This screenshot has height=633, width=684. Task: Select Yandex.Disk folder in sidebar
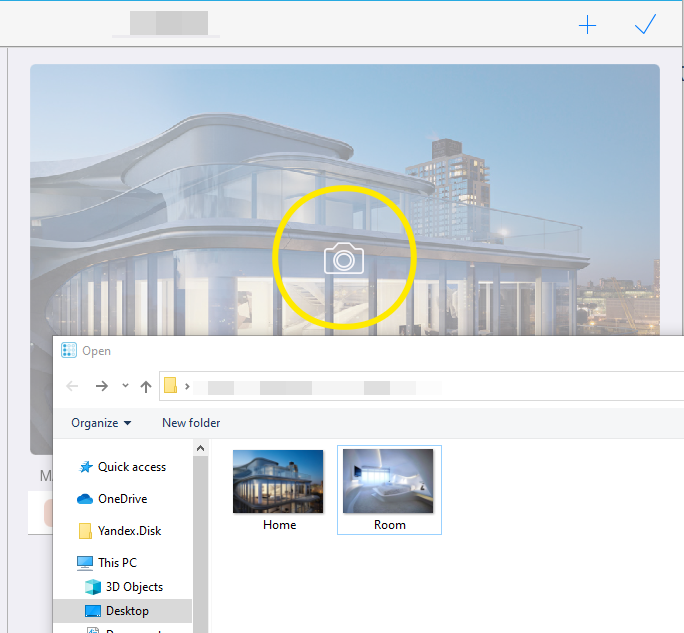(x=129, y=531)
